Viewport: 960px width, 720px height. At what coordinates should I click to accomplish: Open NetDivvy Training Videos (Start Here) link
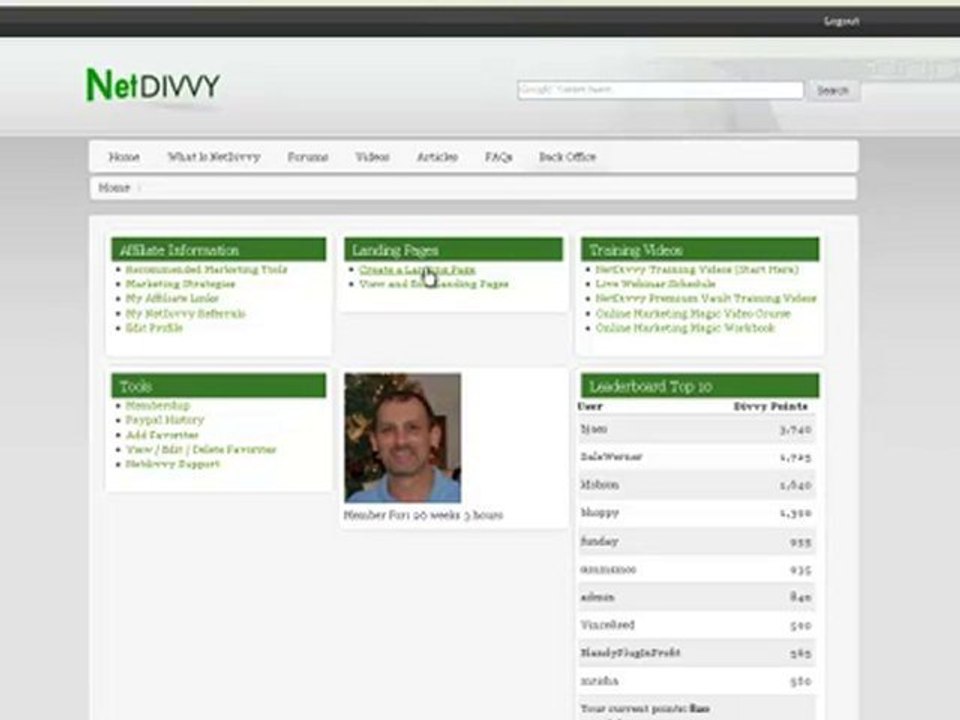(x=697, y=269)
